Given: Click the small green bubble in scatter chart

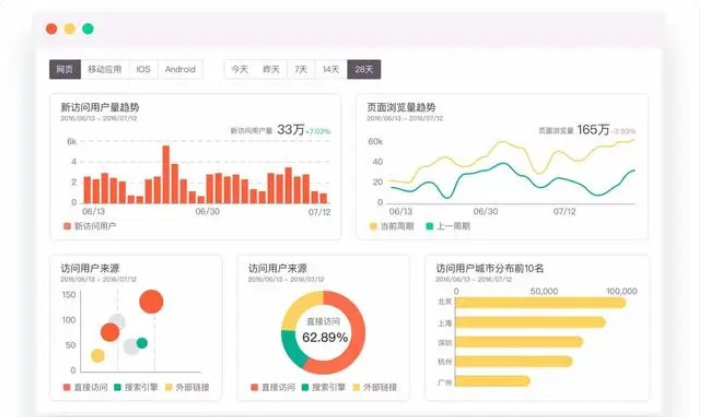Looking at the screenshot, I should [x=142, y=343].
